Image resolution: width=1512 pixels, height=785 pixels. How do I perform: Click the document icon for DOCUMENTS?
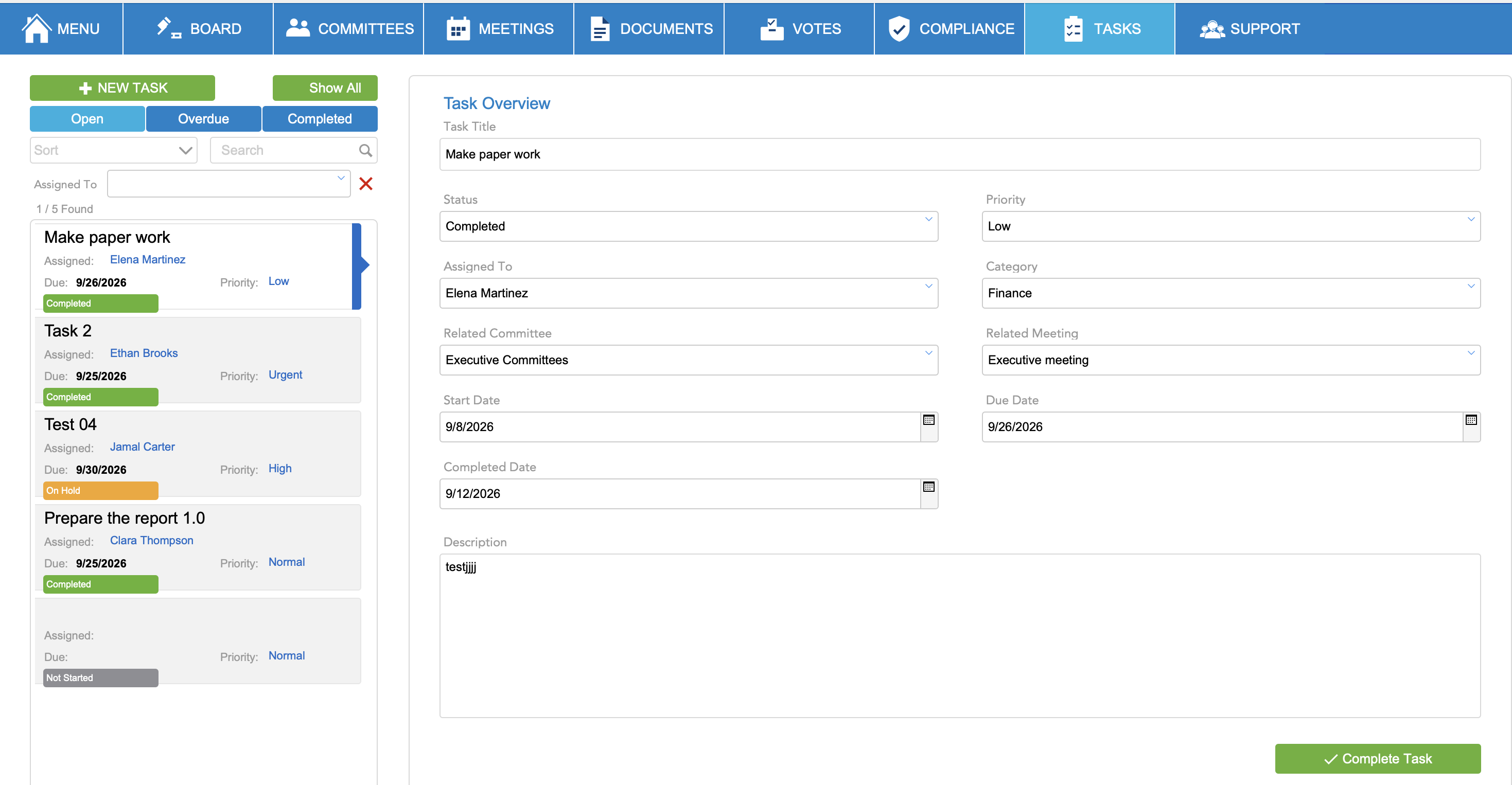[599, 28]
